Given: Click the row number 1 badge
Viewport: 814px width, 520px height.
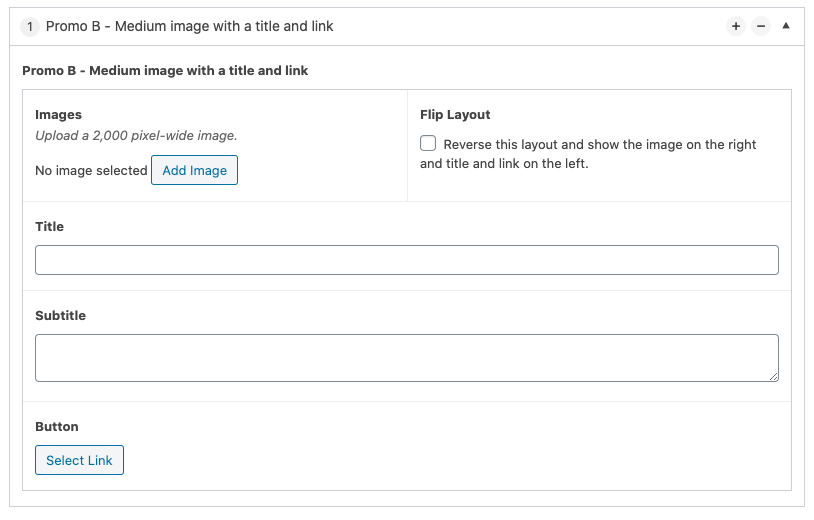Looking at the screenshot, I should (30, 27).
